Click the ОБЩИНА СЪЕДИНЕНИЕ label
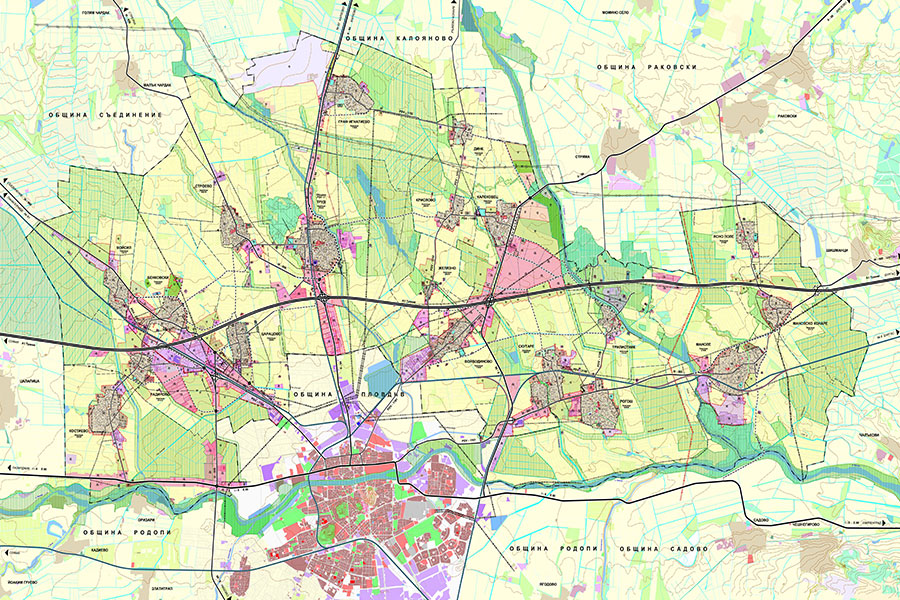900x600 pixels. pyautogui.click(x=104, y=115)
